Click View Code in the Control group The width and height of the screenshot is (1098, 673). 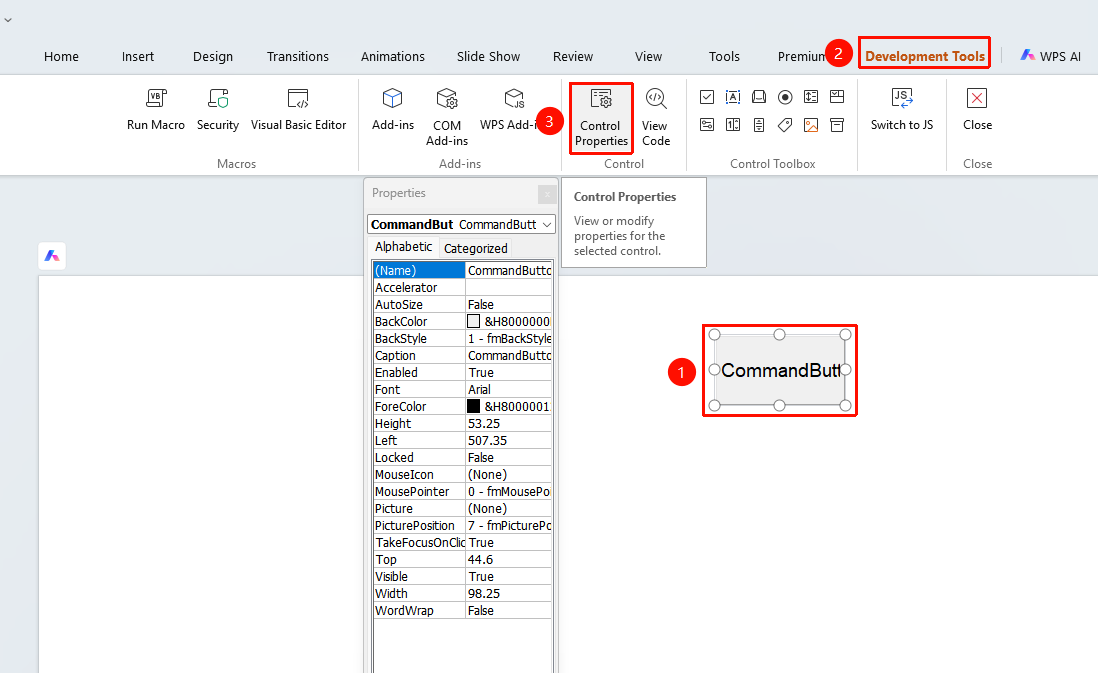655,117
